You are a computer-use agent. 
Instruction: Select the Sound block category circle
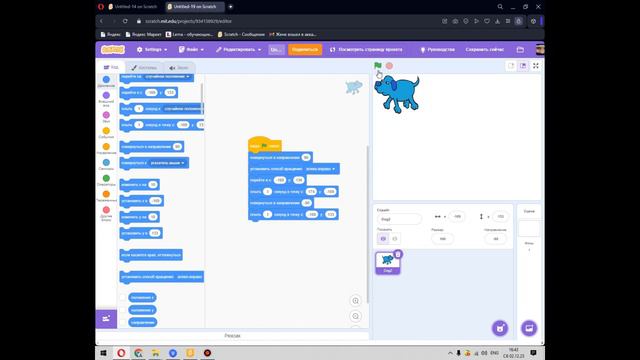pos(106,115)
